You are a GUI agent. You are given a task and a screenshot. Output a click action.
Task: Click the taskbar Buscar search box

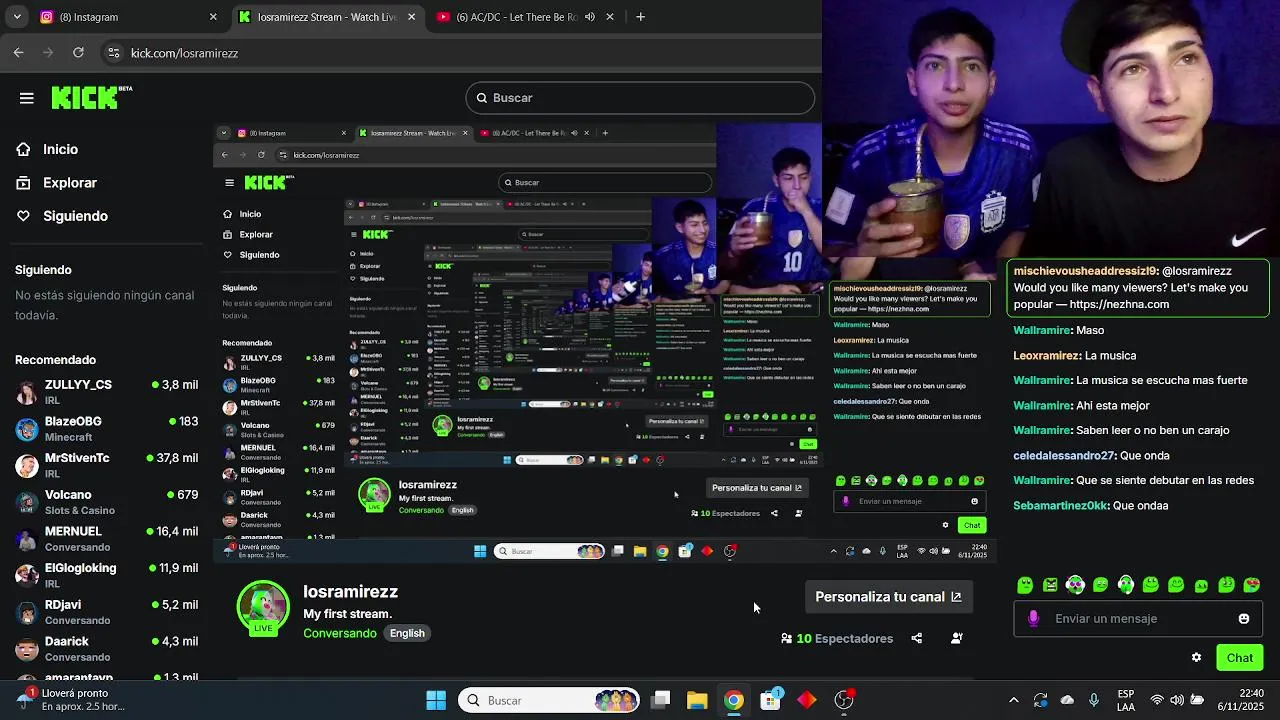coord(550,700)
